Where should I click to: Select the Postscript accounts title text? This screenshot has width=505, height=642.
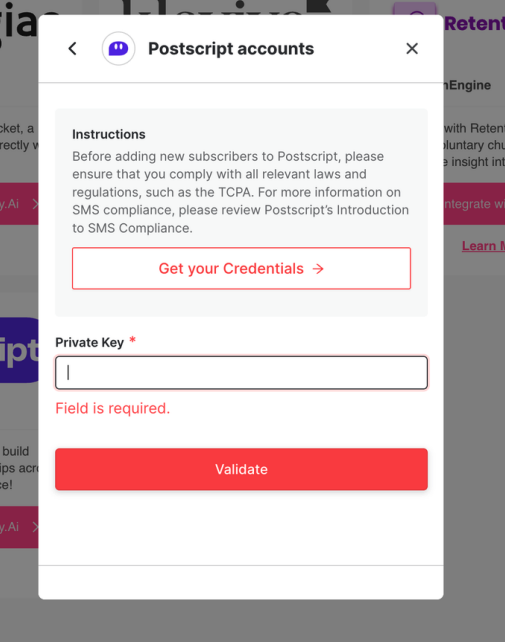(231, 49)
